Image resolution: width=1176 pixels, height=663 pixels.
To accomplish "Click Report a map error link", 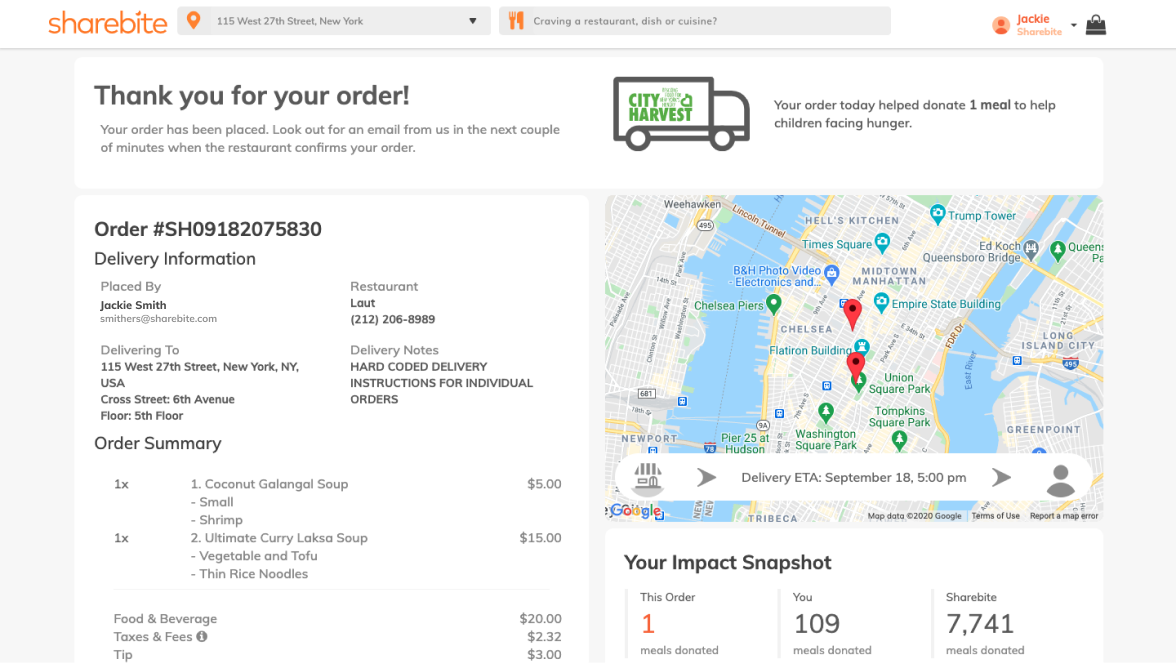I will (x=1063, y=516).
